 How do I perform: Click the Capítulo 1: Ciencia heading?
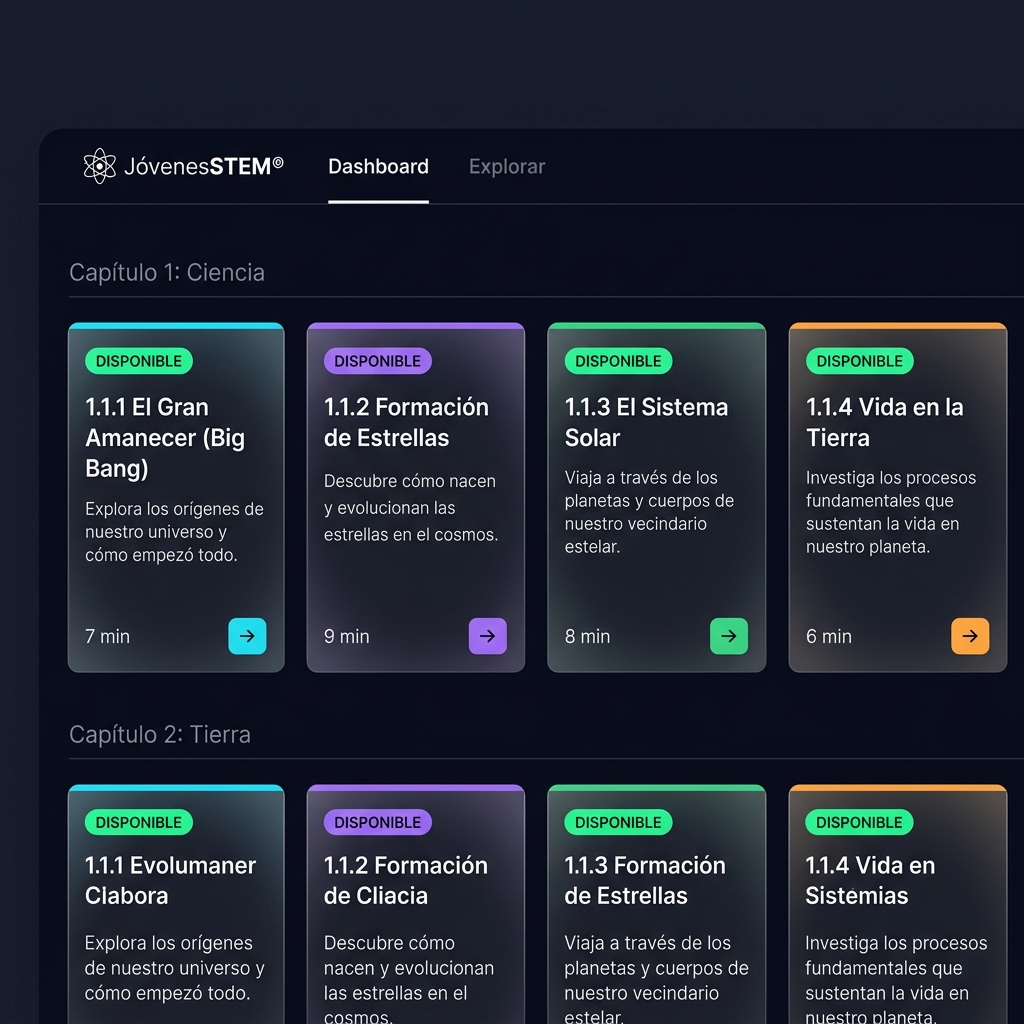point(167,272)
